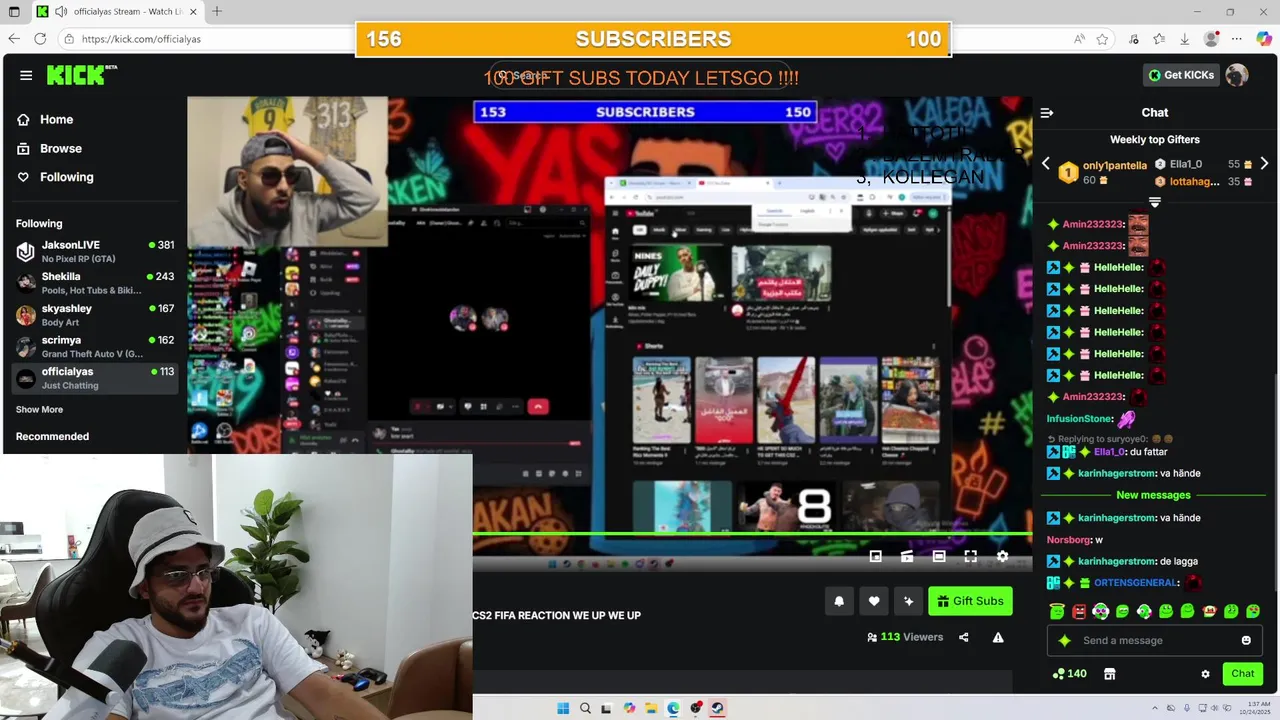Open File Explorer from the taskbar

point(651,708)
